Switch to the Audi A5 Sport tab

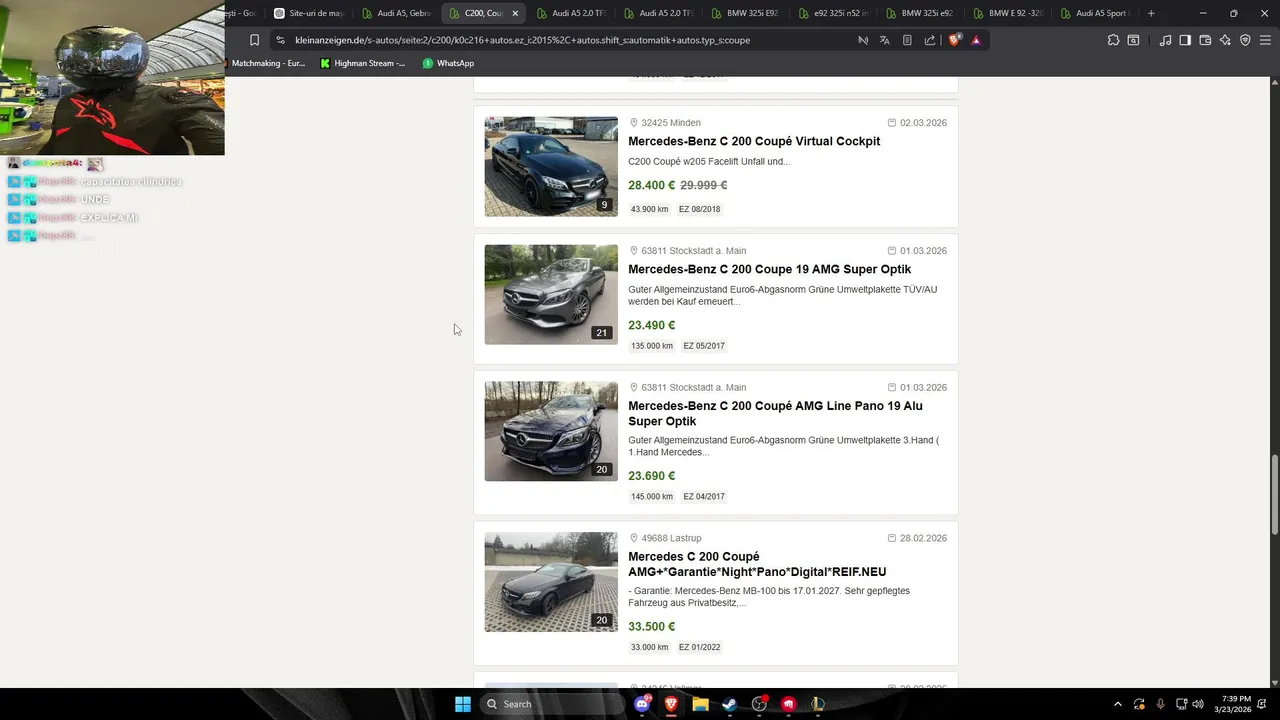click(1095, 13)
